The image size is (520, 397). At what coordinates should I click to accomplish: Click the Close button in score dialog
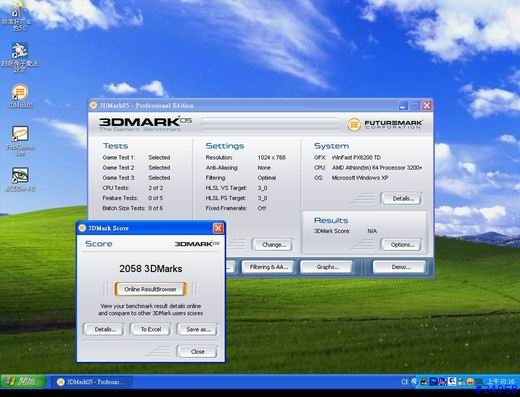click(x=198, y=352)
